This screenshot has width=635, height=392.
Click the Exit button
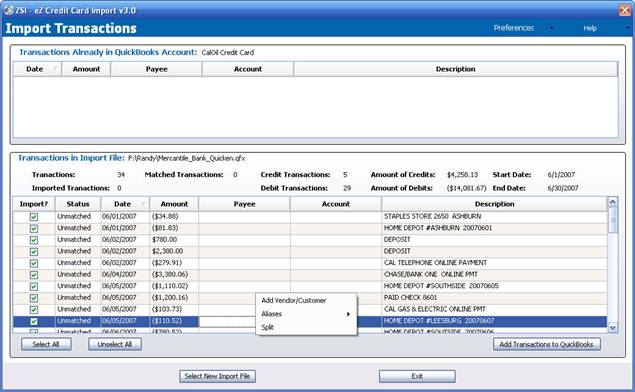click(x=417, y=376)
